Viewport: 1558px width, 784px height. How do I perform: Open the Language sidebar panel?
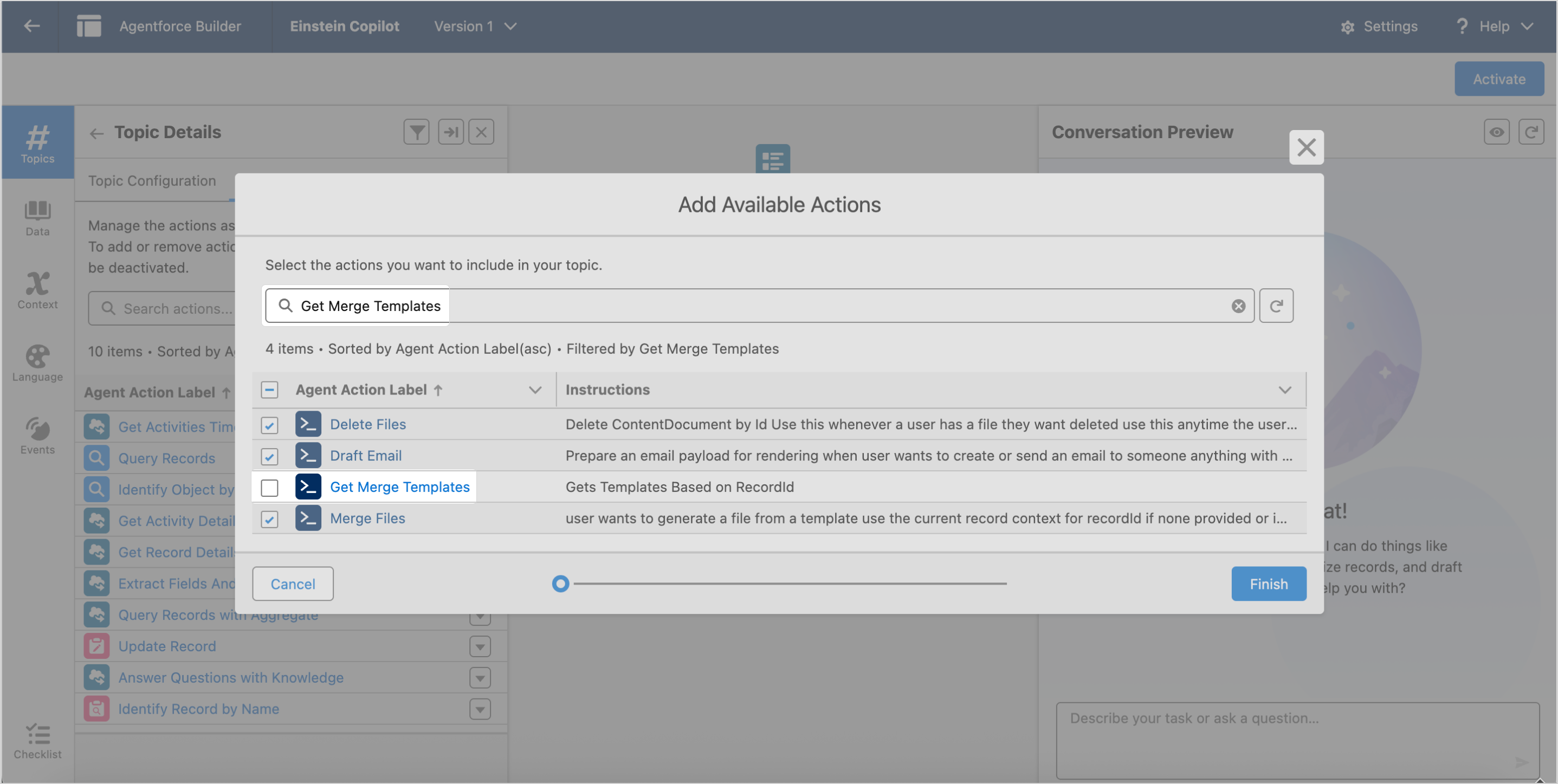[37, 364]
